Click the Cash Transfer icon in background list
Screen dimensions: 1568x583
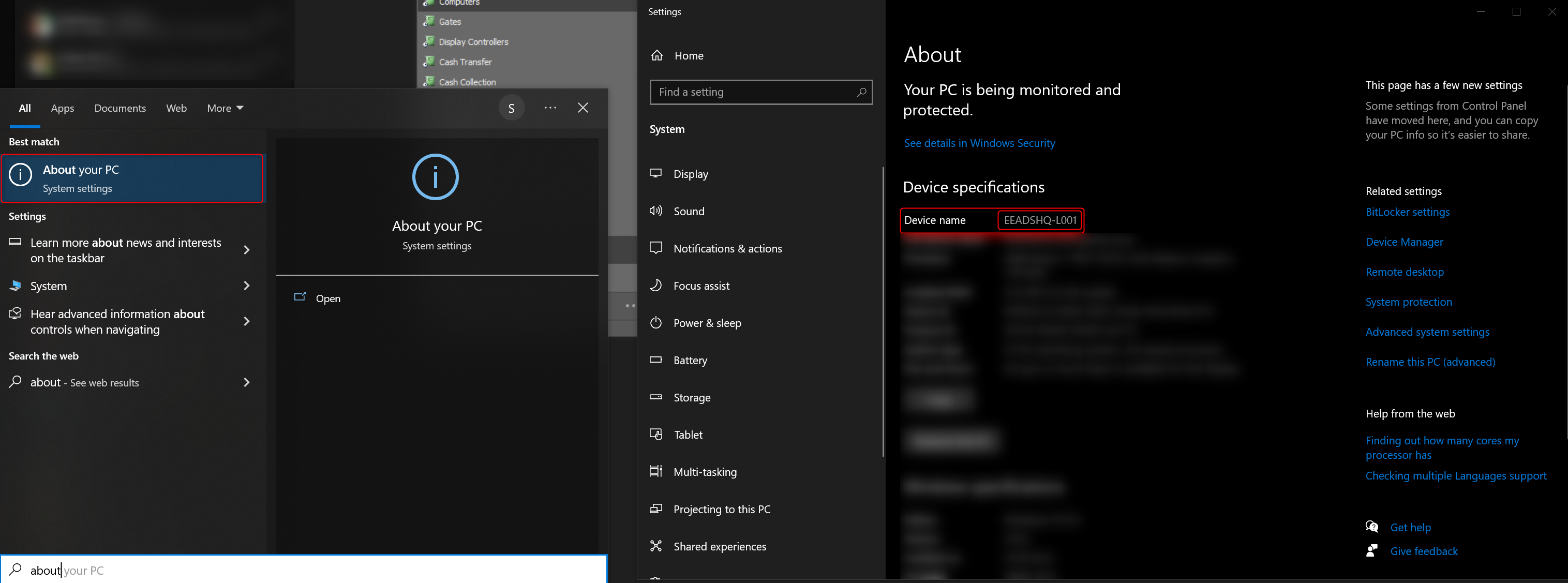pos(428,62)
